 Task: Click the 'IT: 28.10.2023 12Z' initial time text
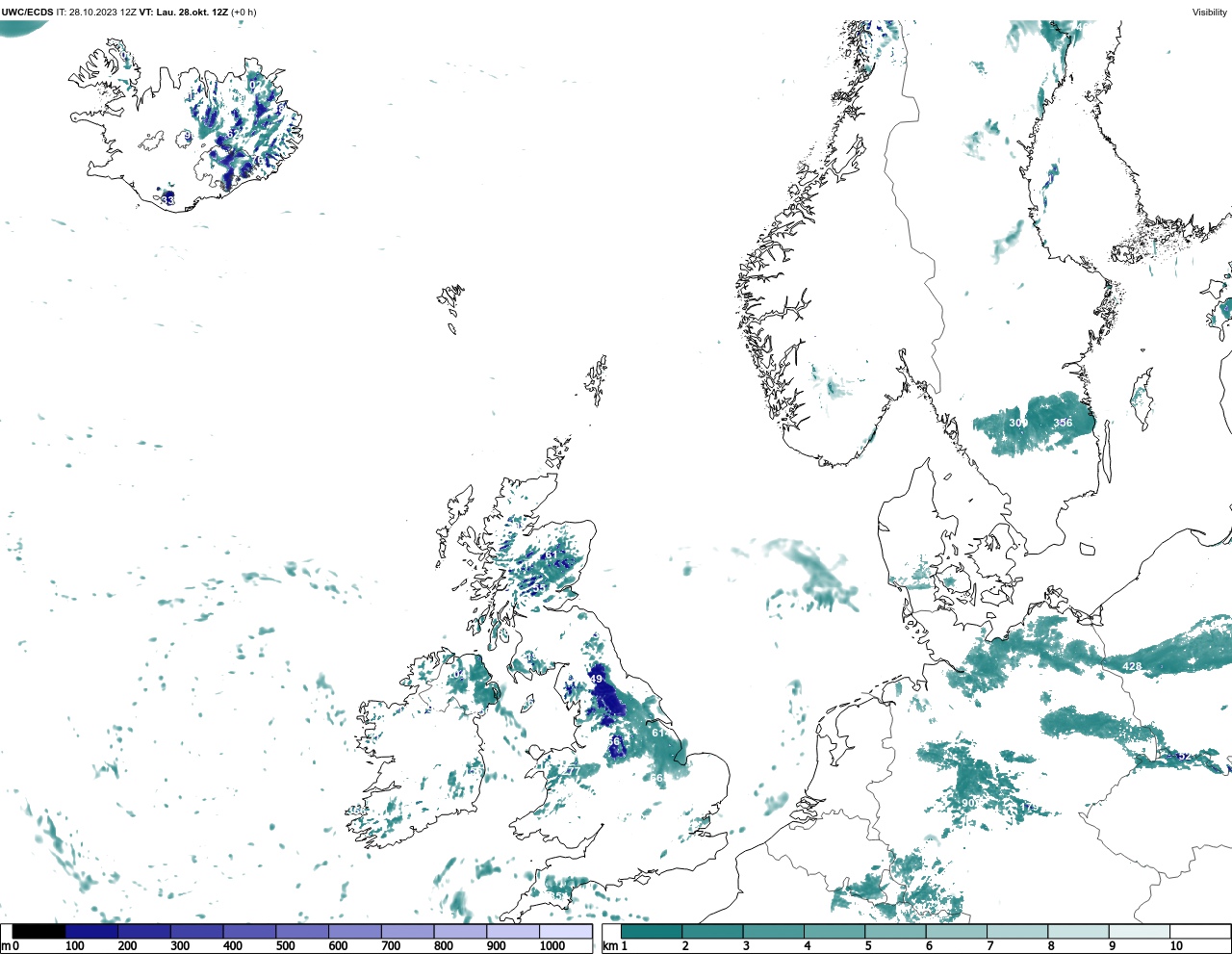[95, 13]
